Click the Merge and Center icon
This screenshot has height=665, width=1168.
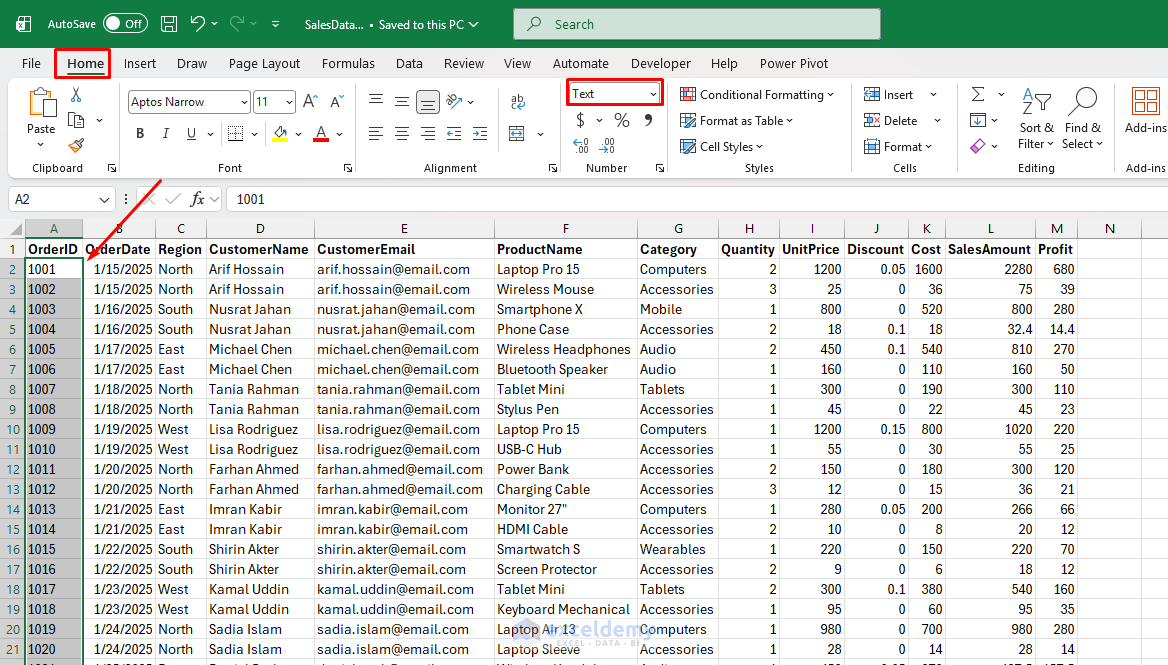(x=516, y=134)
